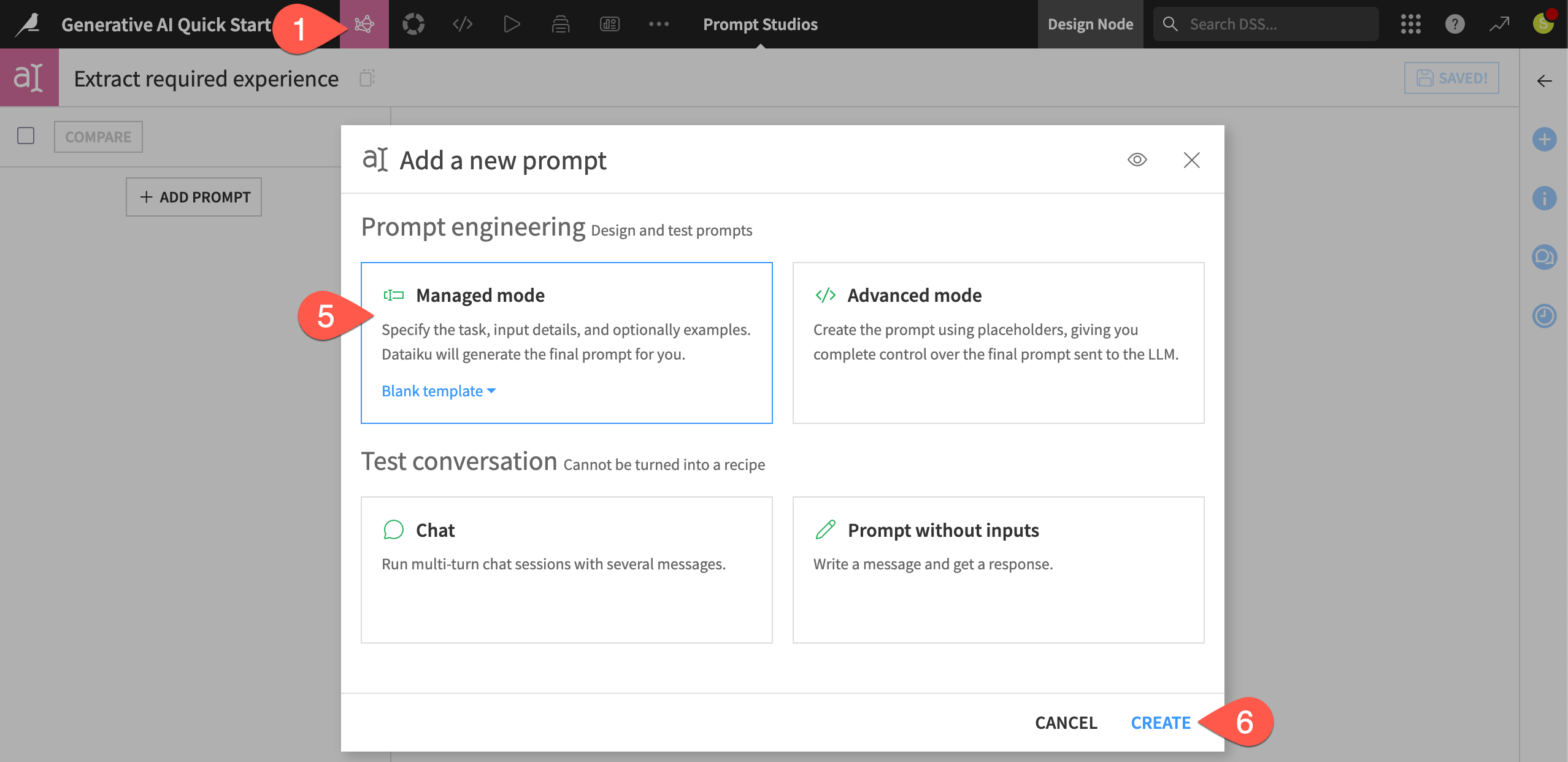Open the Flow icon in the top navbar
The width and height of the screenshot is (1568, 762).
364,24
